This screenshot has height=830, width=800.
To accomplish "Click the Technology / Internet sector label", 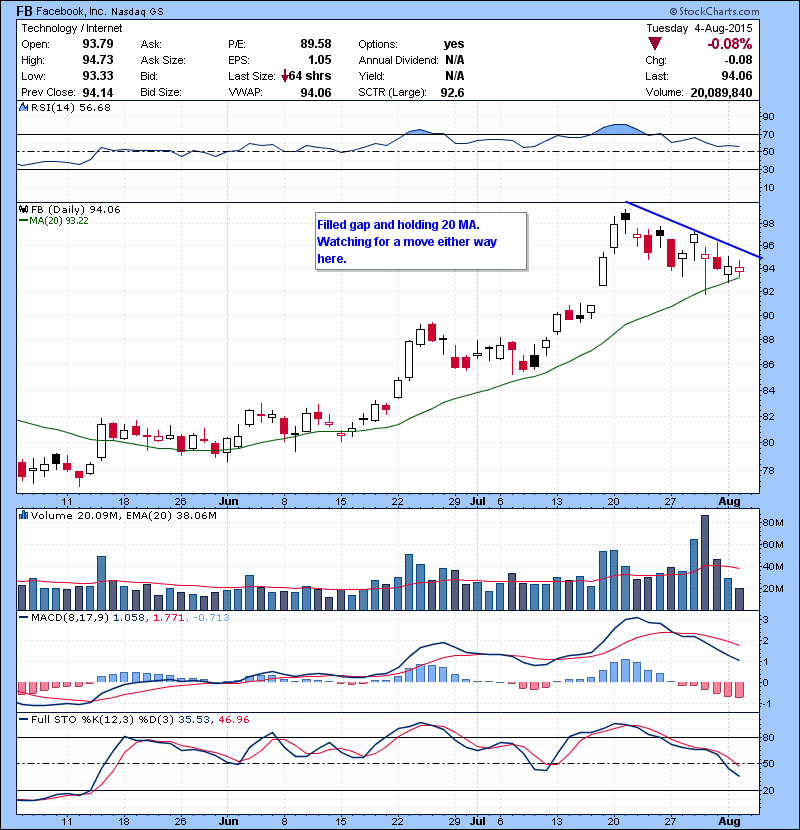I will [71, 28].
